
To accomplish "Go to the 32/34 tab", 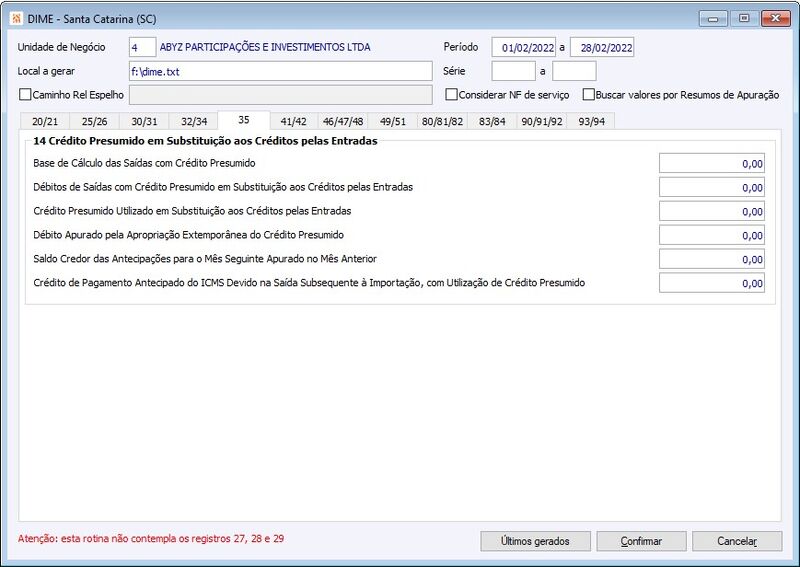I will coord(194,121).
